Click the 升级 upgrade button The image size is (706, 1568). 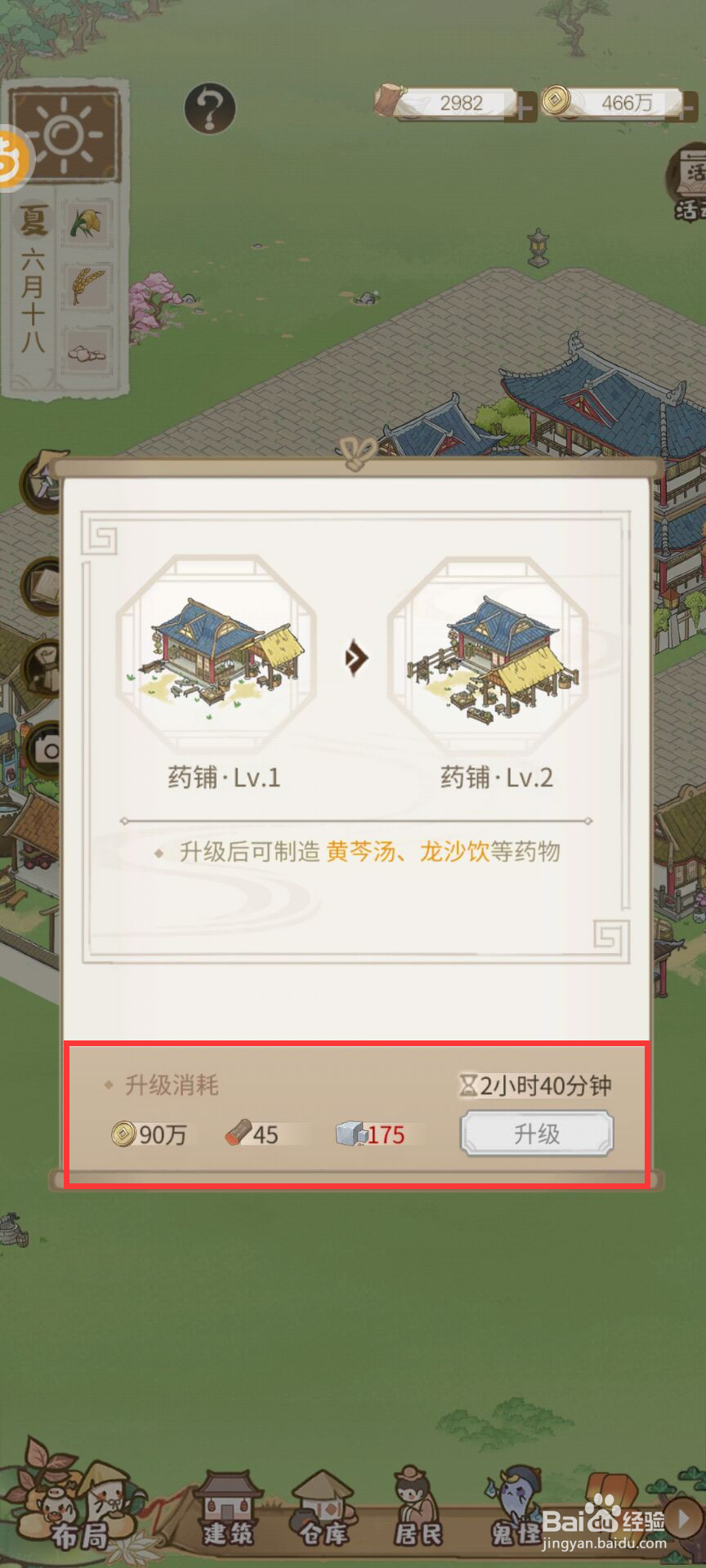click(537, 1134)
